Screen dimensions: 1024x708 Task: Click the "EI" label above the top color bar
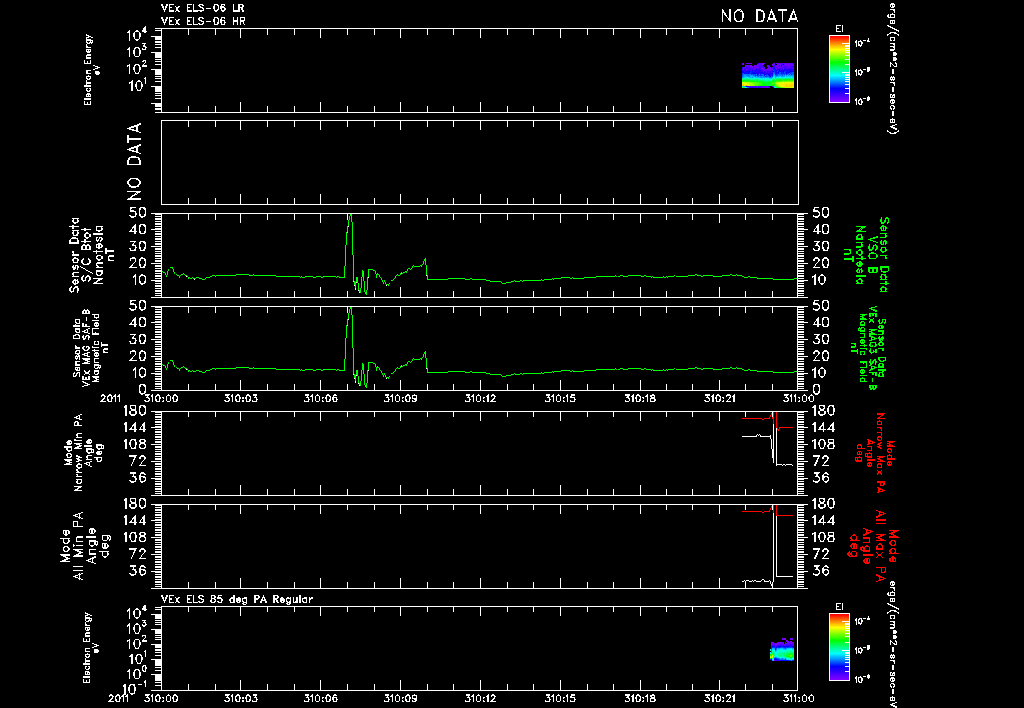point(839,29)
